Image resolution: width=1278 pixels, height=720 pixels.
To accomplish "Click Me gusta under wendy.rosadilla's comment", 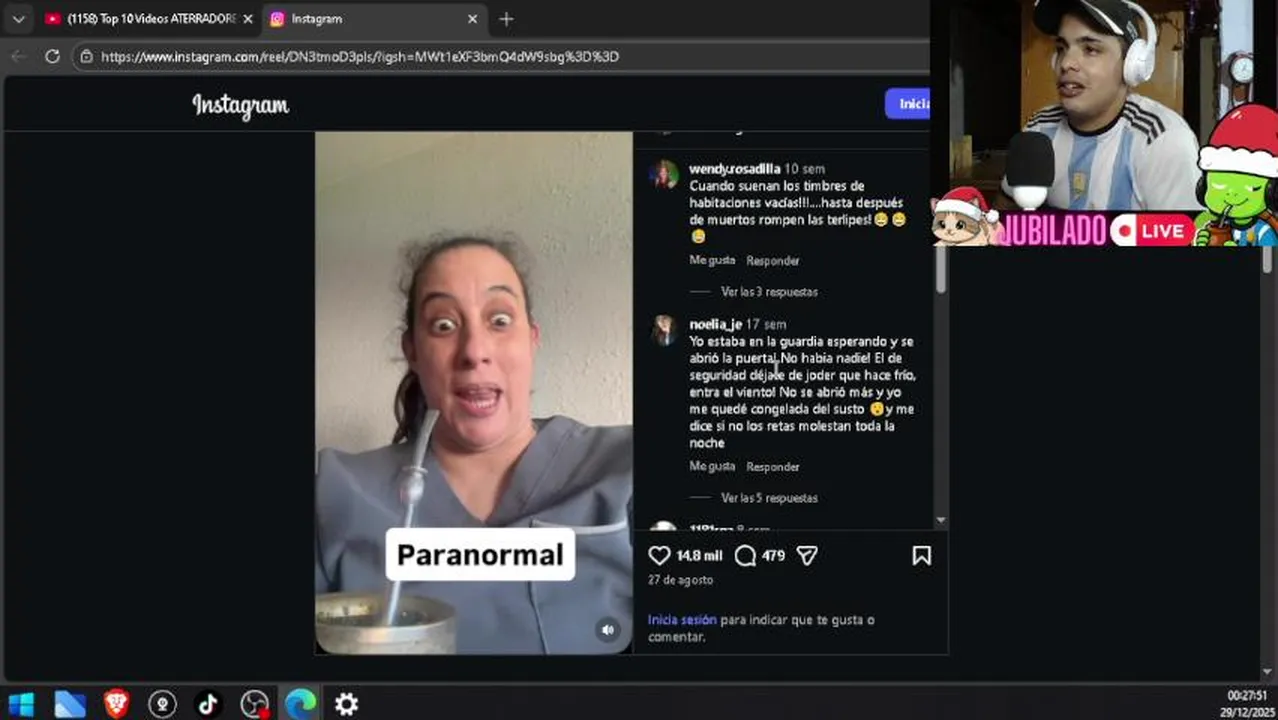I will pyautogui.click(x=712, y=260).
